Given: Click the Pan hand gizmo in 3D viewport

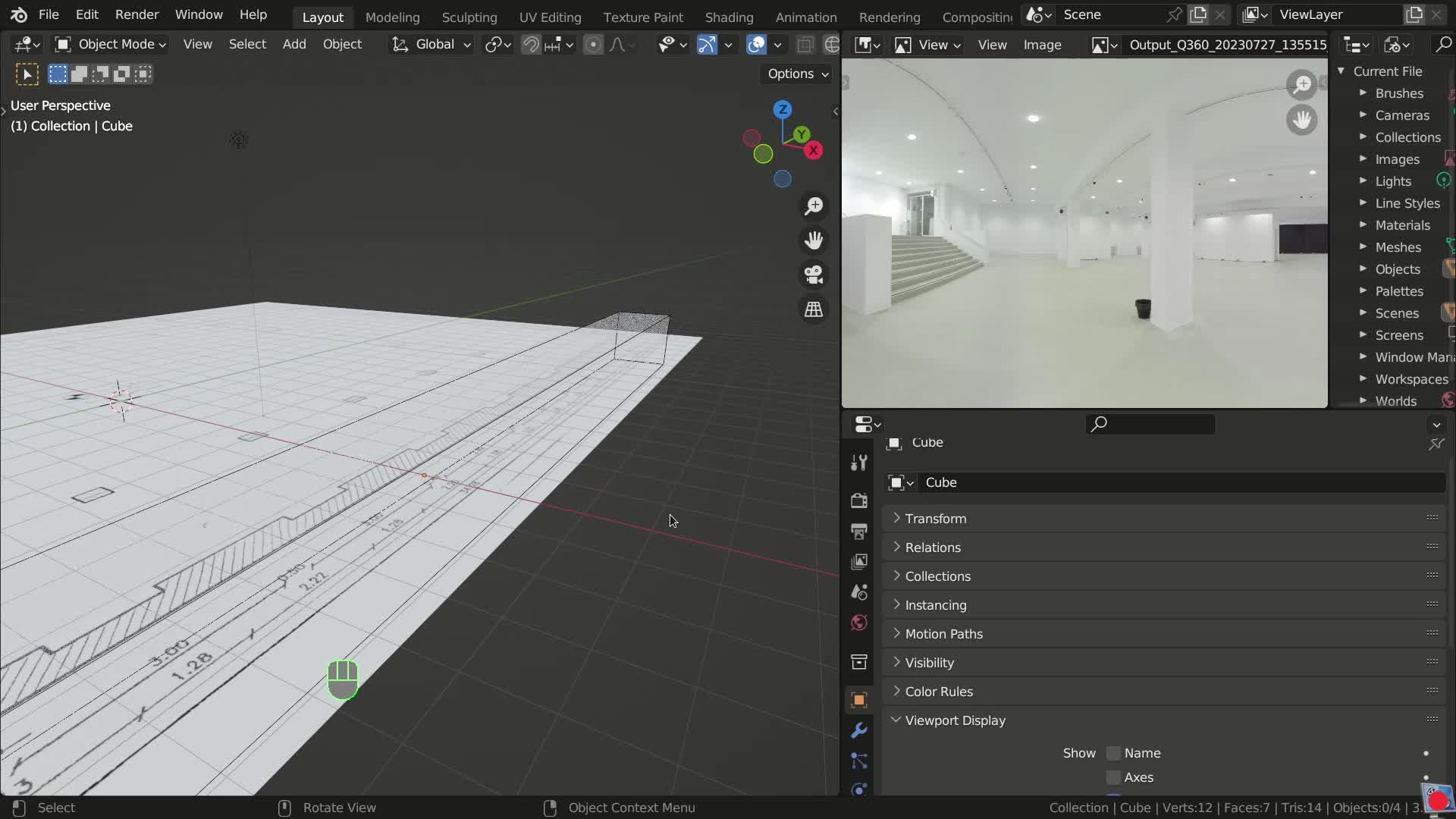Looking at the screenshot, I should point(814,240).
